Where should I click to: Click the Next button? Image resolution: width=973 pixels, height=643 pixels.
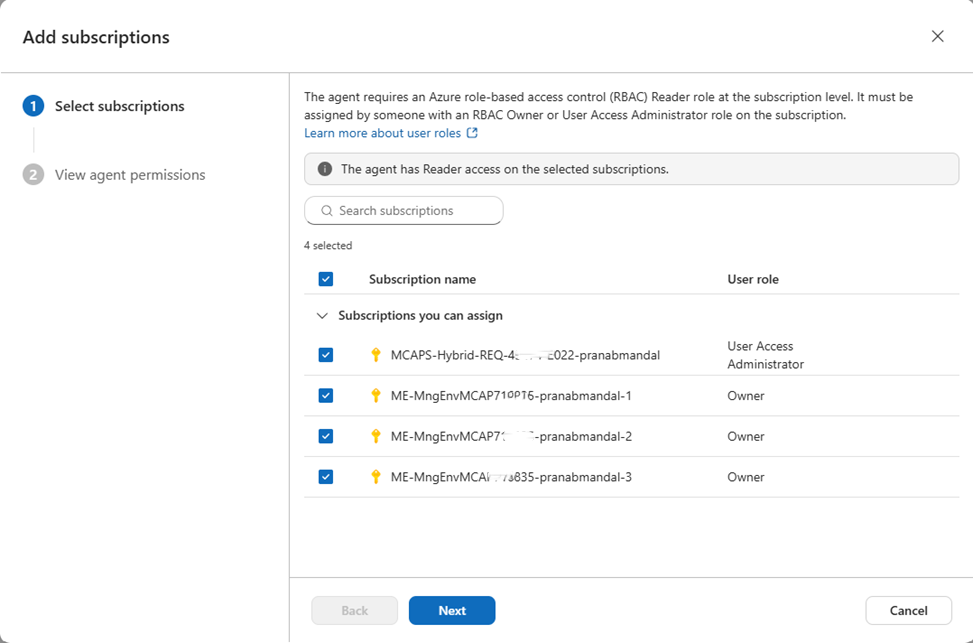click(x=452, y=610)
